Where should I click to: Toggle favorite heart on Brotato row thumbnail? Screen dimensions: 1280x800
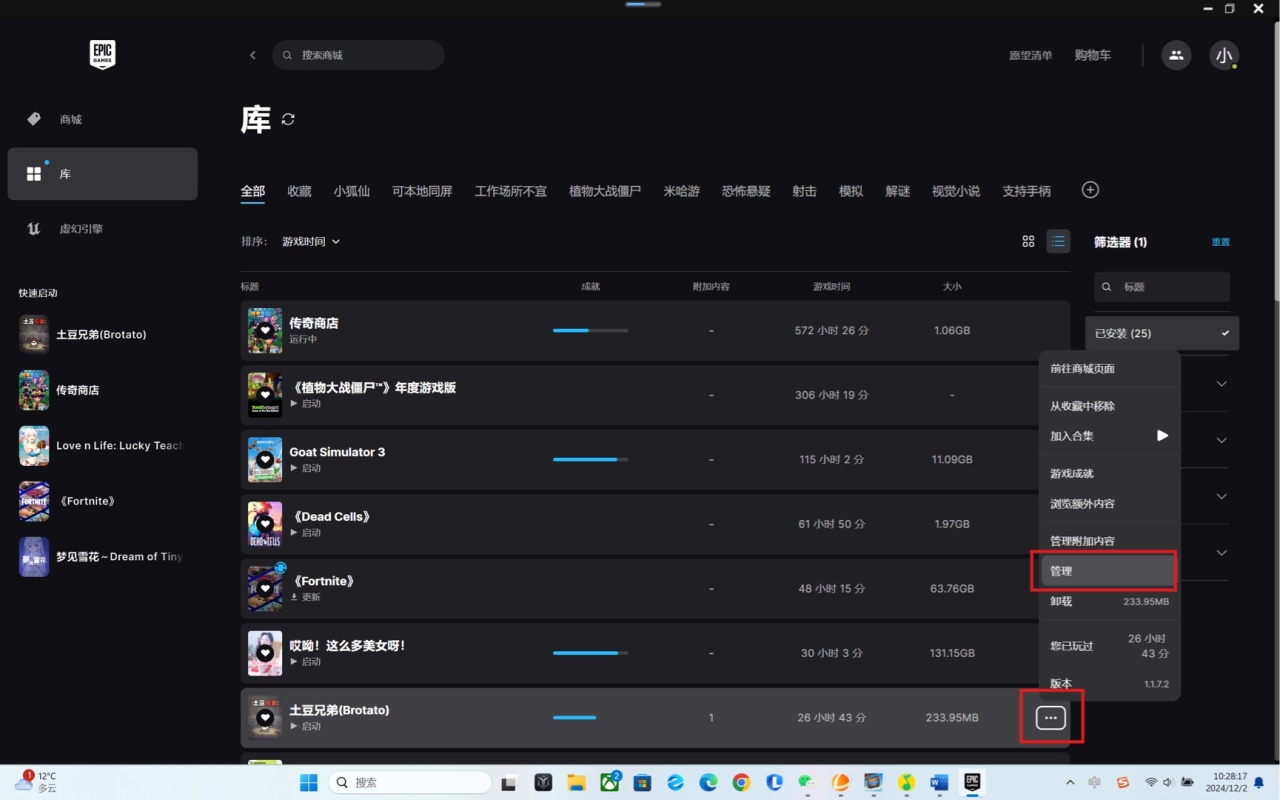click(x=265, y=718)
